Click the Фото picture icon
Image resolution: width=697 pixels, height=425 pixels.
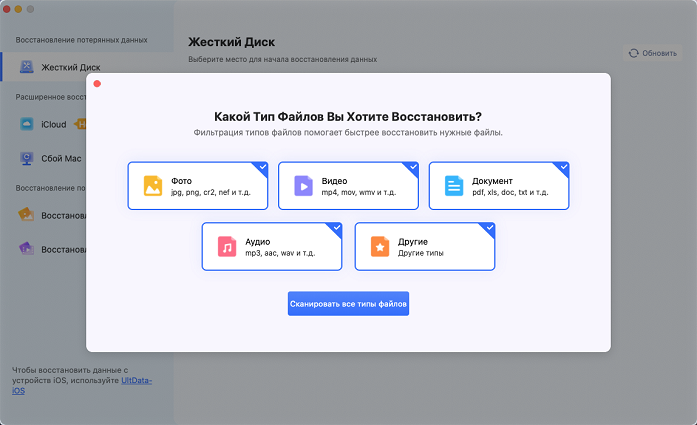[153, 185]
